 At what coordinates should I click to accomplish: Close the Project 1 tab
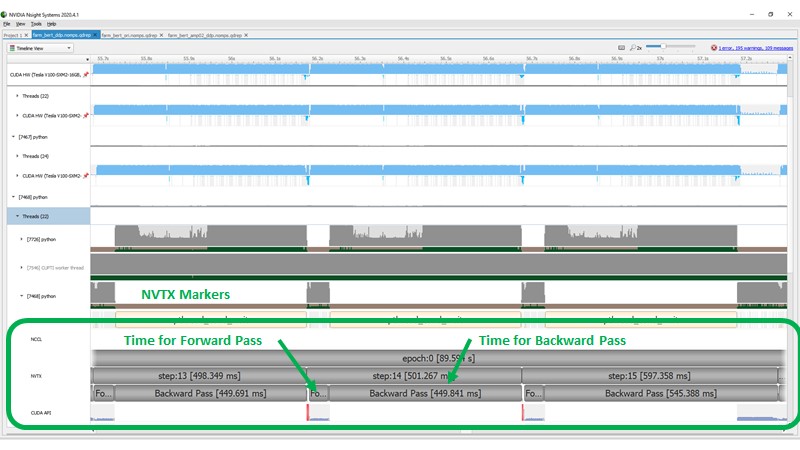(x=27, y=35)
